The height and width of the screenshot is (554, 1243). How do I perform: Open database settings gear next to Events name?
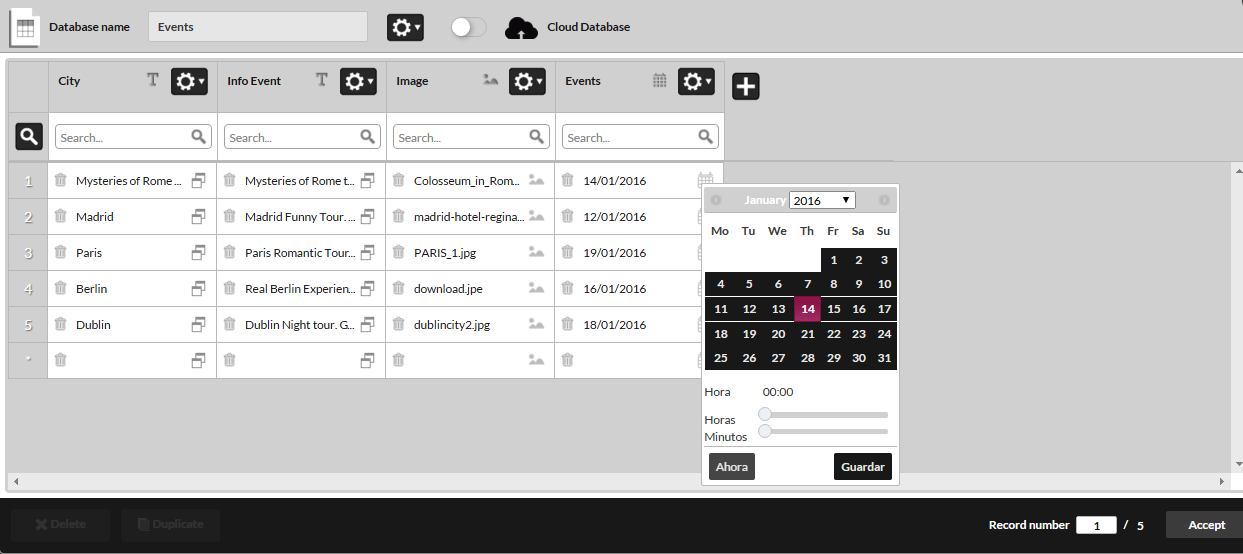click(405, 28)
